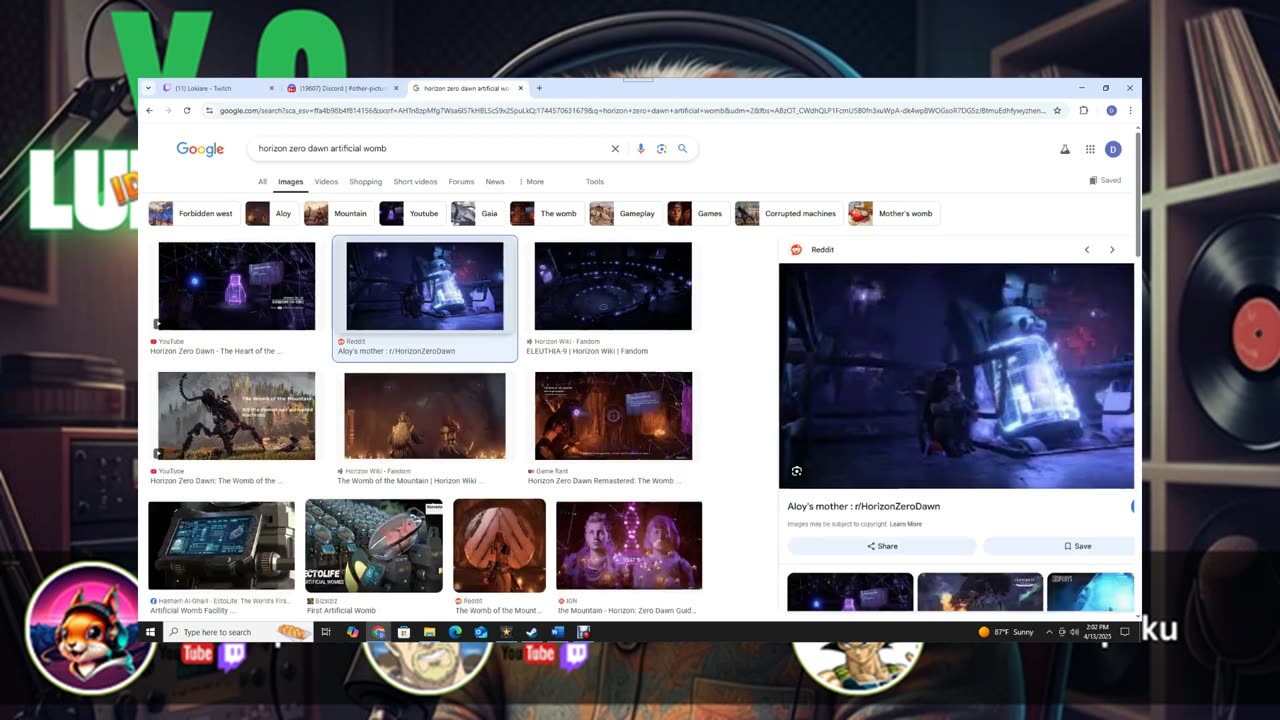Open Chrome from the taskbar
Viewport: 1280px width, 720px height.
click(378, 632)
